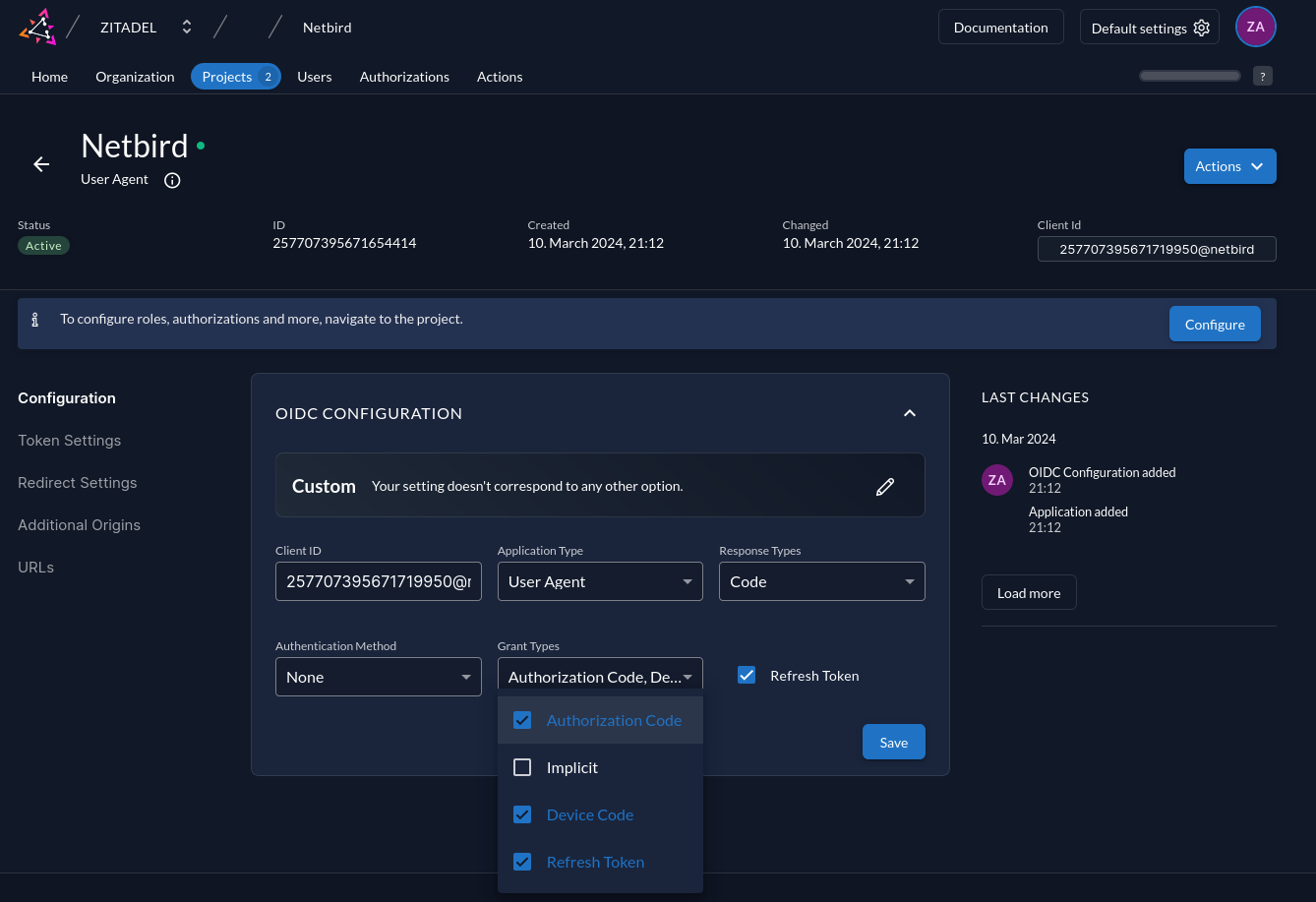
Task: Open Token Settings in the side menu
Action: (70, 441)
